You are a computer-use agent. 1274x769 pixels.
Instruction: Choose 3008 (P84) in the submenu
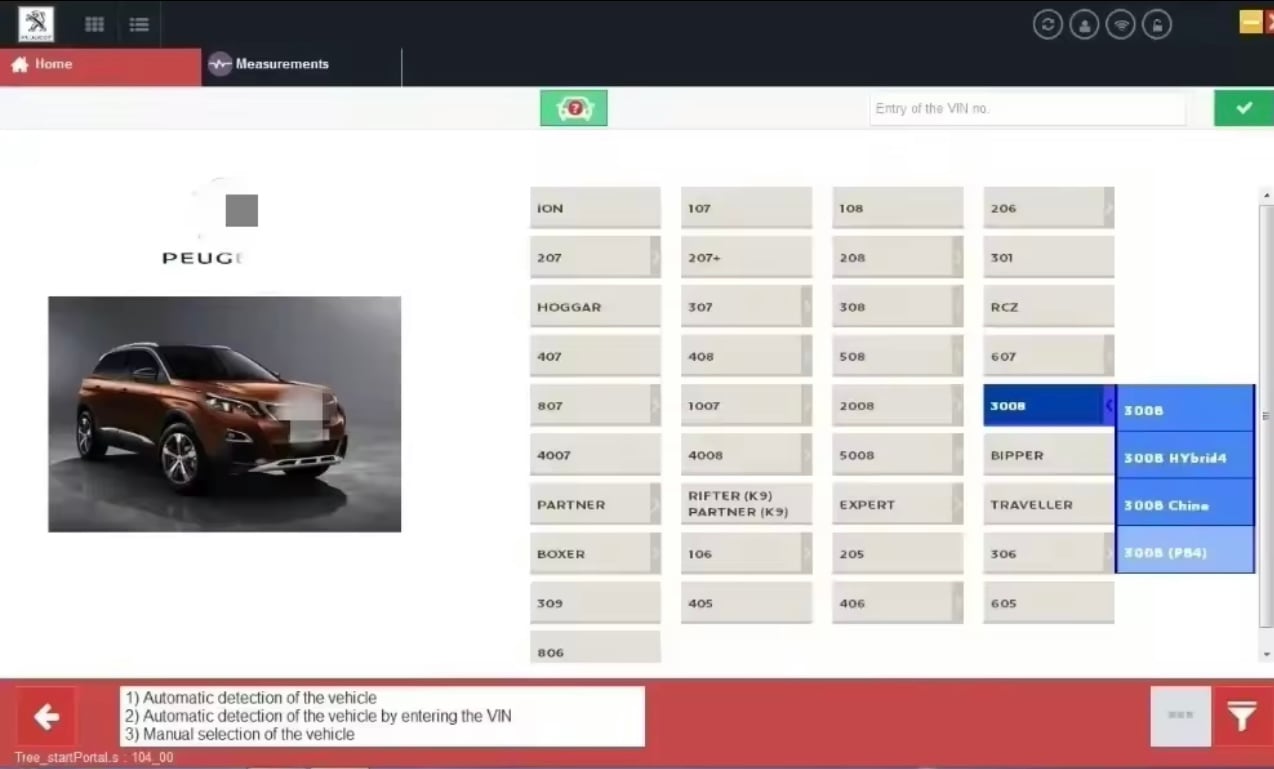(1185, 550)
